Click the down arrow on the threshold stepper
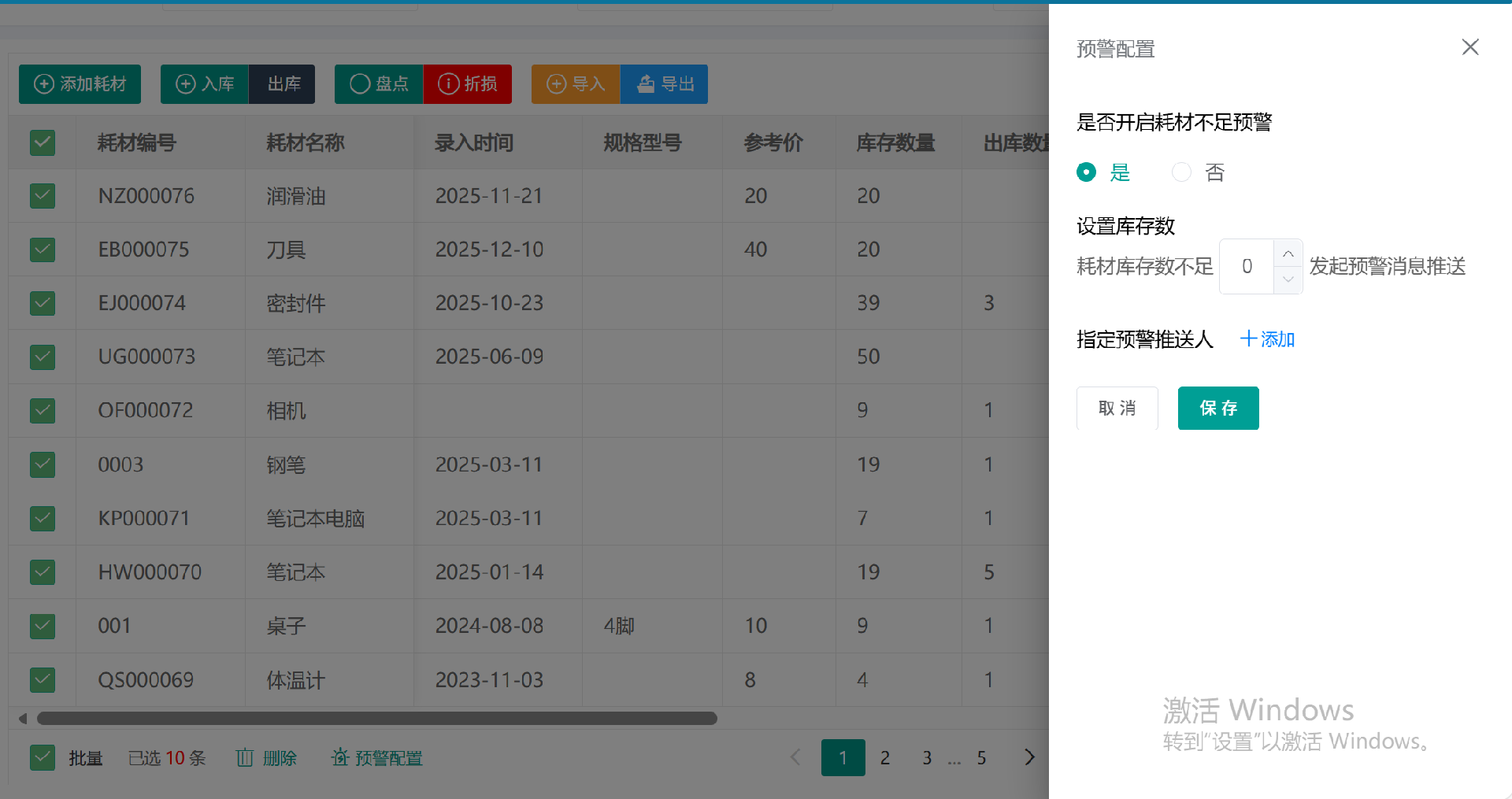Image resolution: width=1512 pixels, height=799 pixels. [x=1288, y=279]
